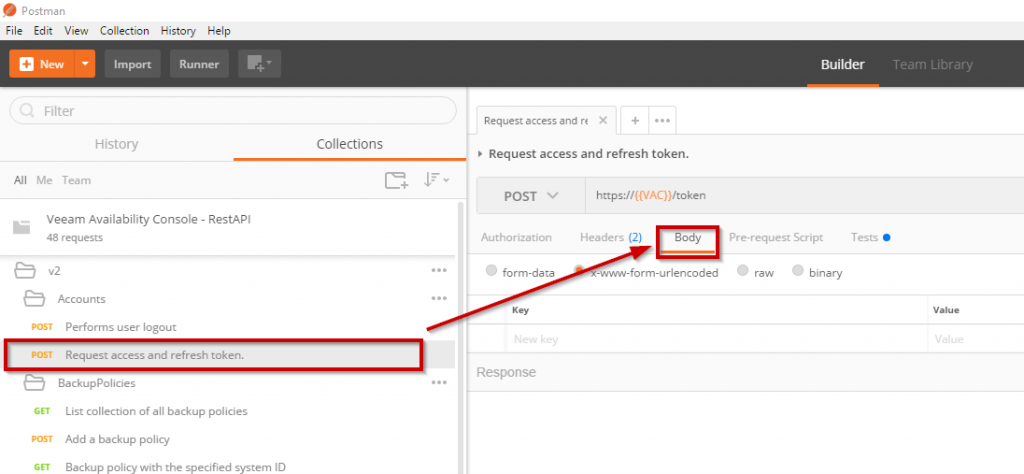Collapse the v2 folder
1024x474 pixels.
pyautogui.click(x=25, y=270)
